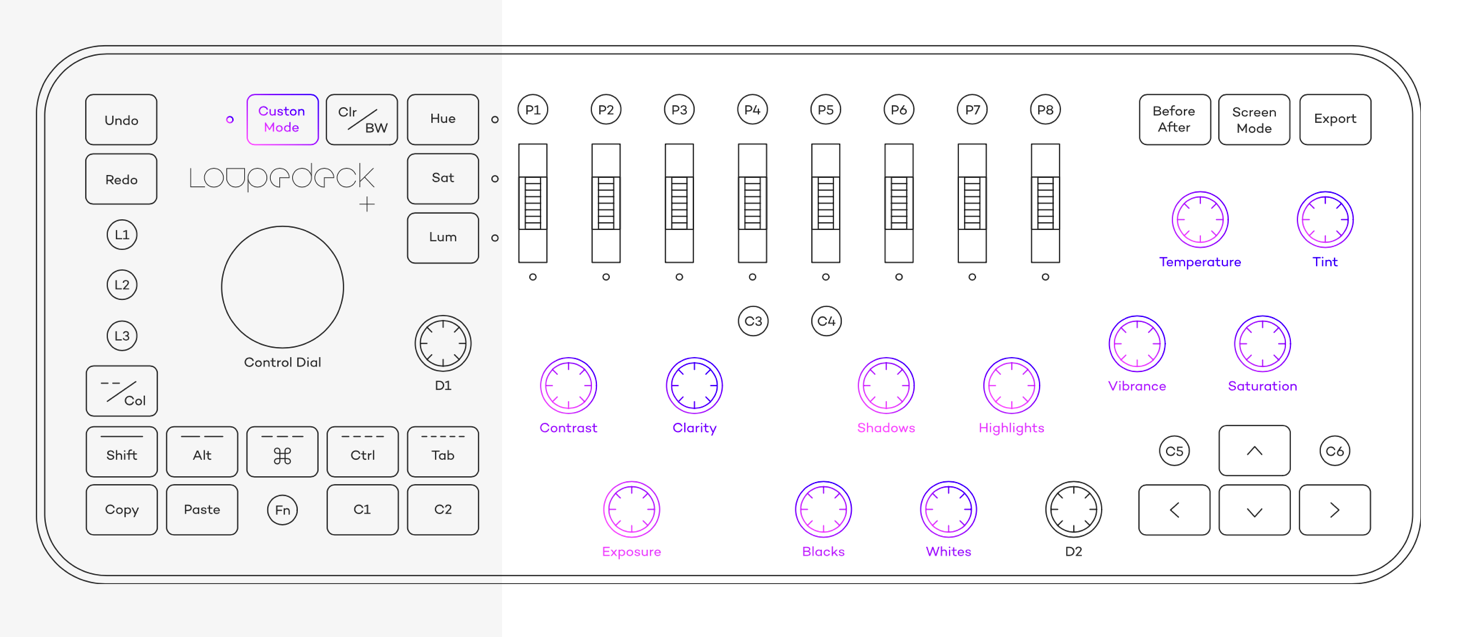Turn the Shadows adjustment dial
The image size is (1471, 637).
click(886, 385)
